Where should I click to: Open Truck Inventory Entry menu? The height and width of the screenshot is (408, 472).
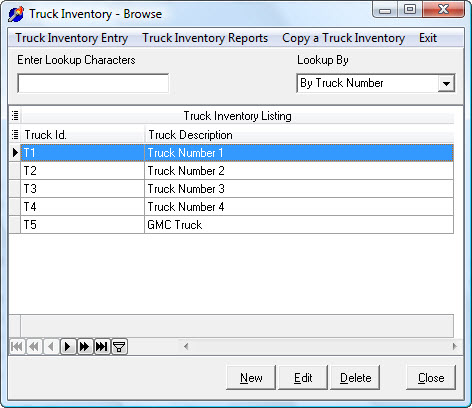click(x=72, y=38)
